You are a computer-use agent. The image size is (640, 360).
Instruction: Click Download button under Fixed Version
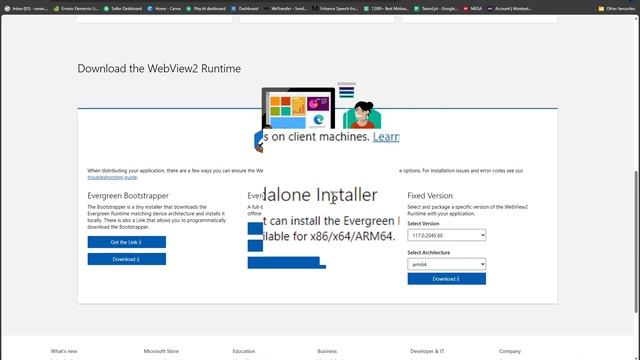[x=447, y=279]
